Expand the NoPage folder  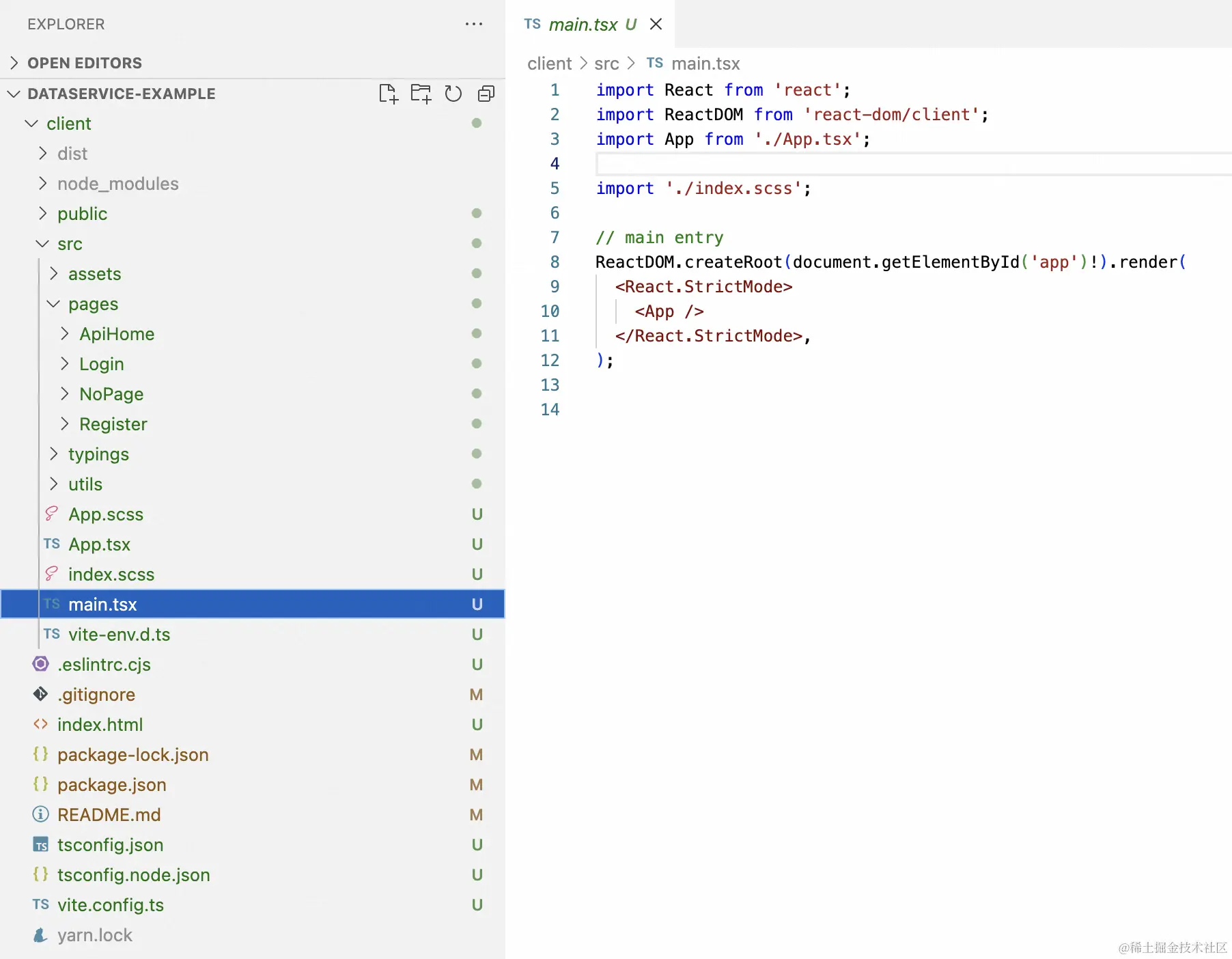click(64, 394)
